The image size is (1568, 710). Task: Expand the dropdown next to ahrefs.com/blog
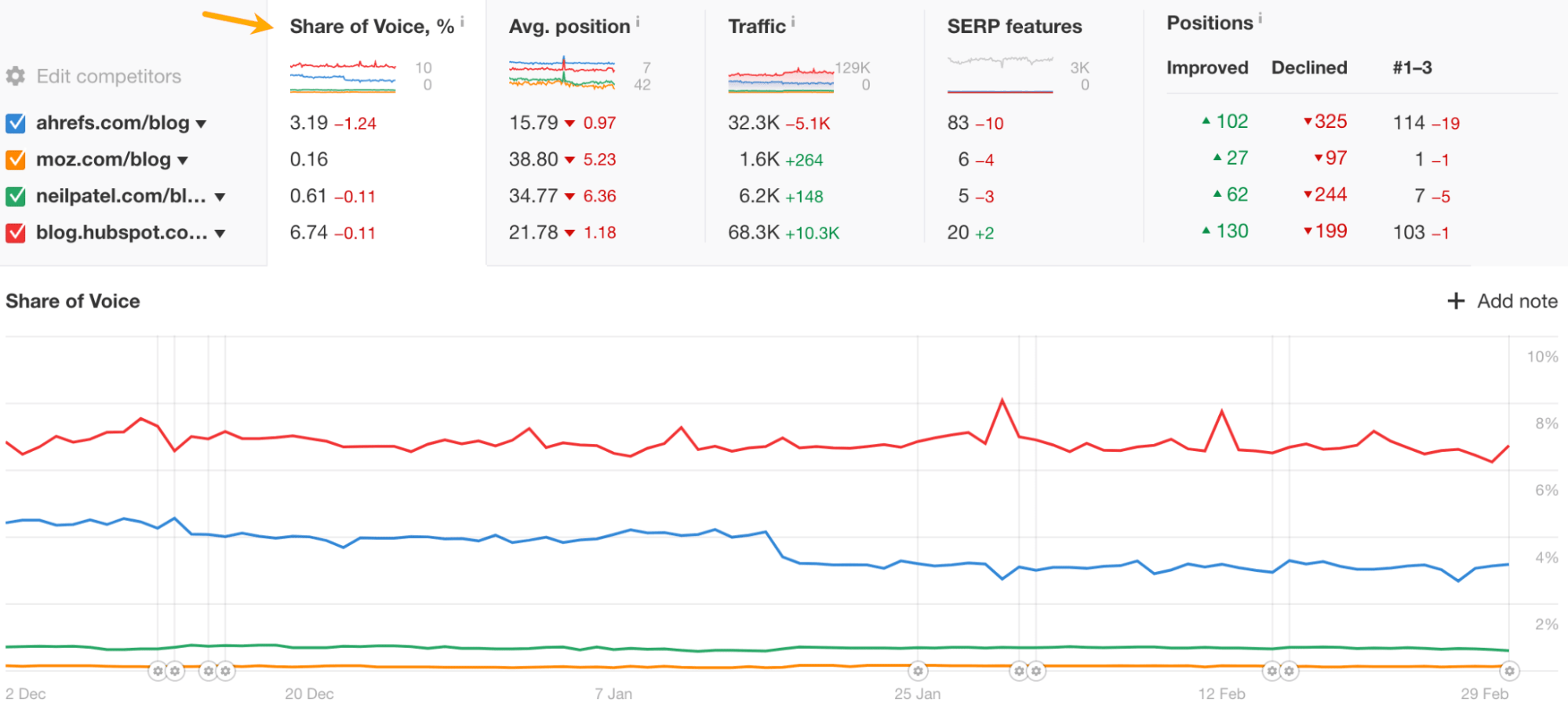click(202, 123)
